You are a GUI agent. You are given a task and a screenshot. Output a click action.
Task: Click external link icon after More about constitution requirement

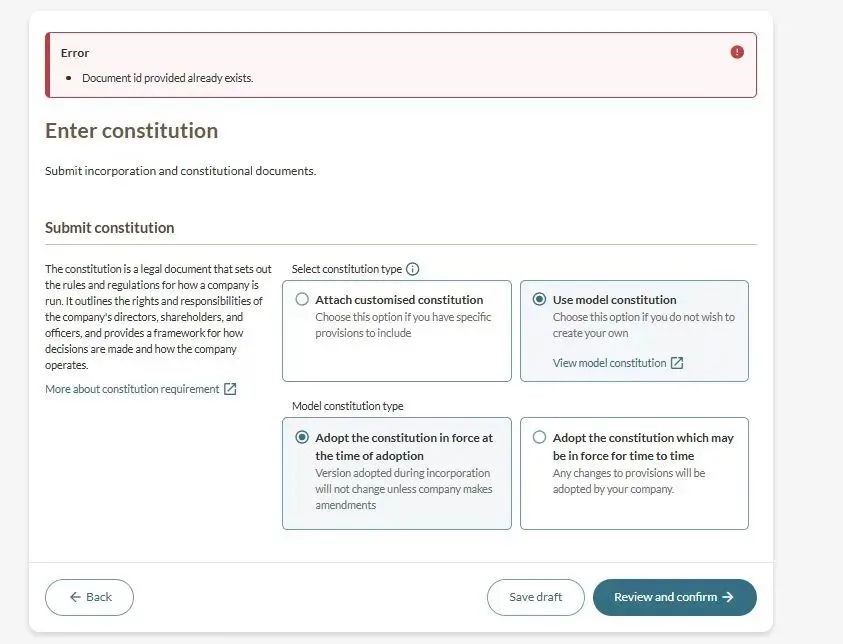point(230,389)
